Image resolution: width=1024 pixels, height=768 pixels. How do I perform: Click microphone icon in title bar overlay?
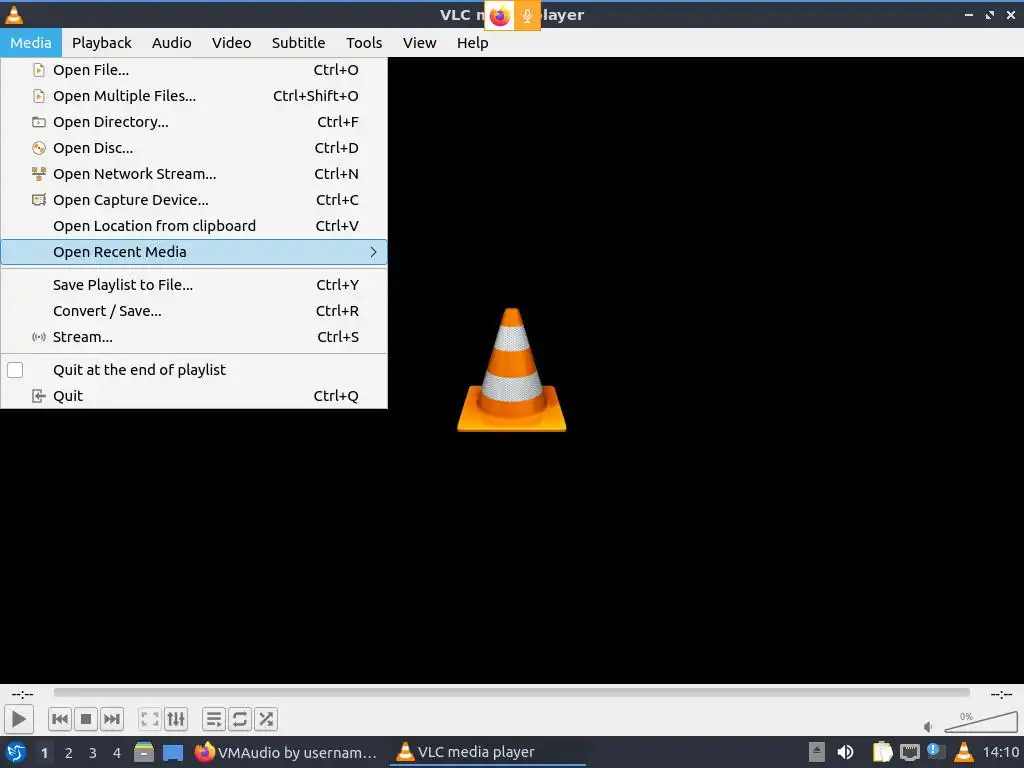pos(527,16)
